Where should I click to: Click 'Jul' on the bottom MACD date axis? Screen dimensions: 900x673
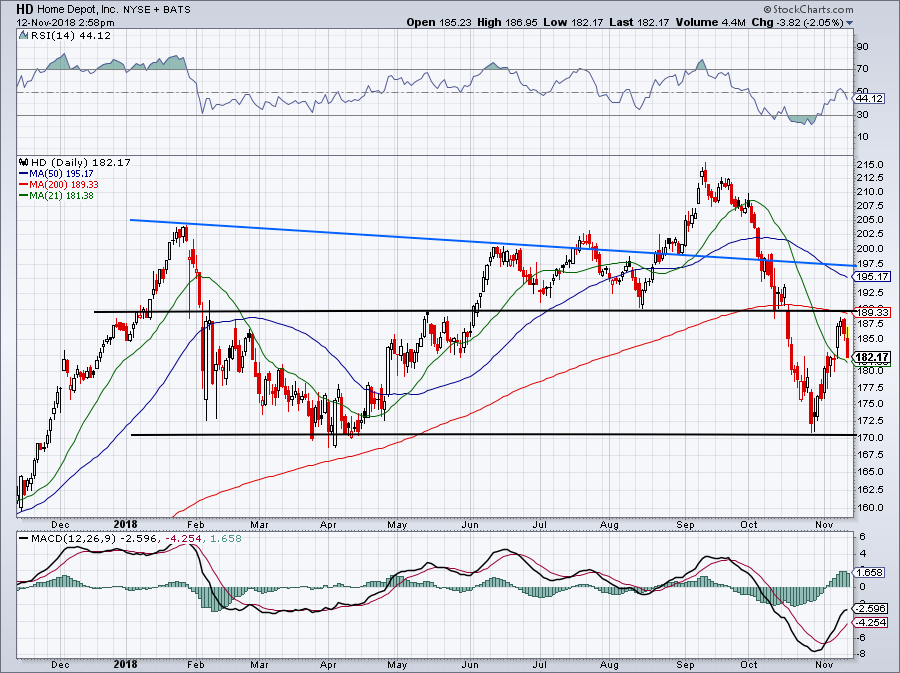(539, 665)
